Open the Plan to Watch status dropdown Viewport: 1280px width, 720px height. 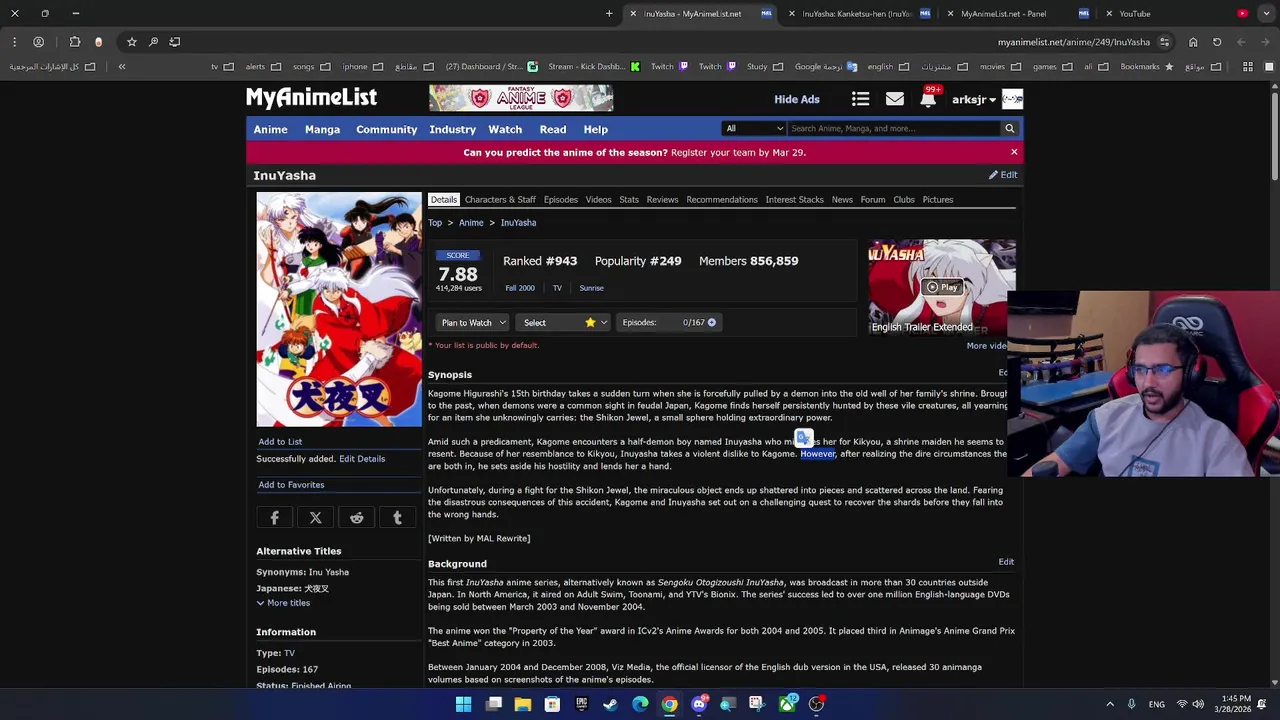coord(473,322)
